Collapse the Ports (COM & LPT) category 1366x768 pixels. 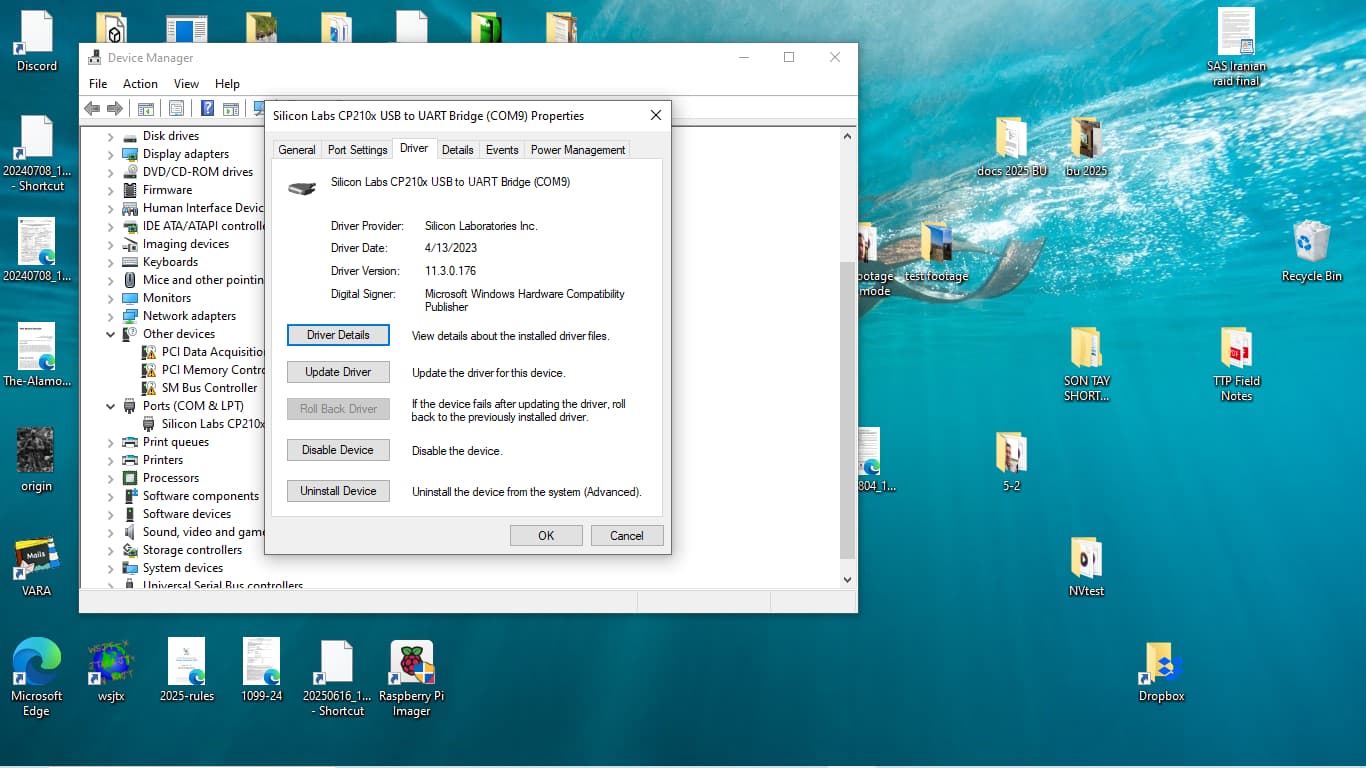111,406
